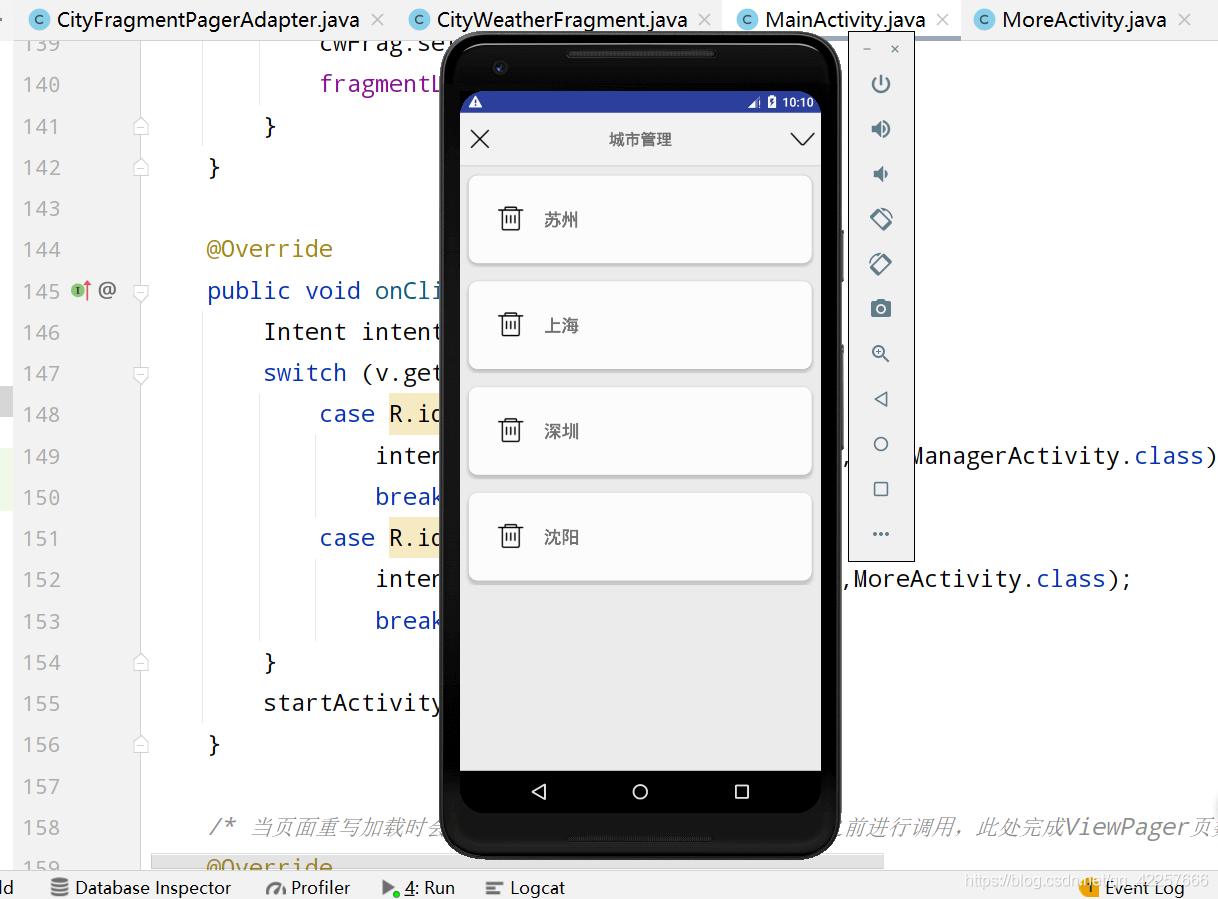Delete 苏州 using its trash button
This screenshot has height=899, width=1218.
[511, 219]
